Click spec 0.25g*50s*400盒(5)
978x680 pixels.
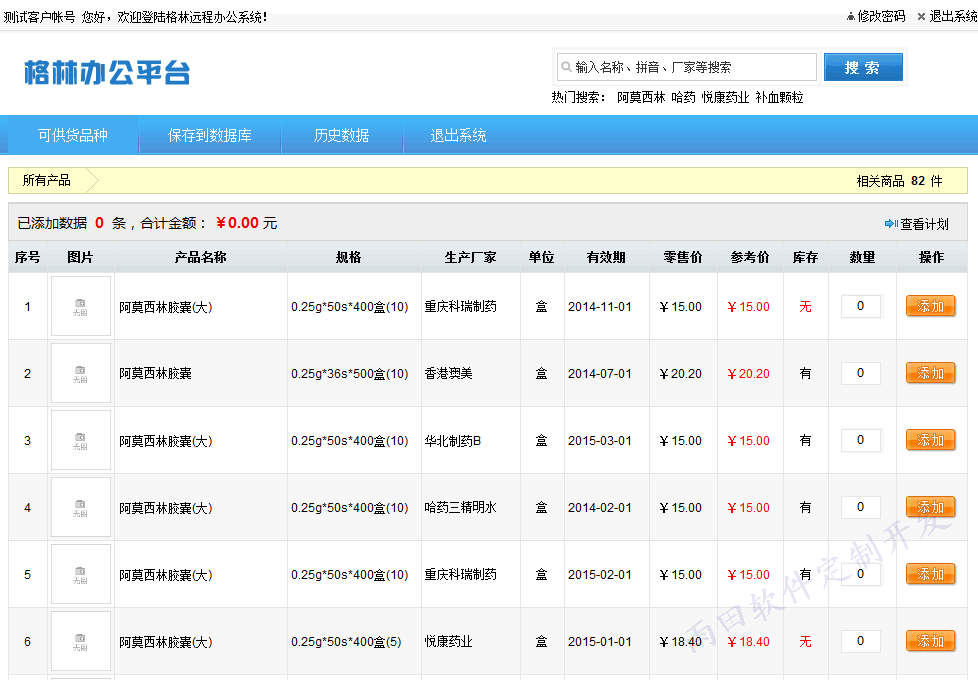coord(346,642)
